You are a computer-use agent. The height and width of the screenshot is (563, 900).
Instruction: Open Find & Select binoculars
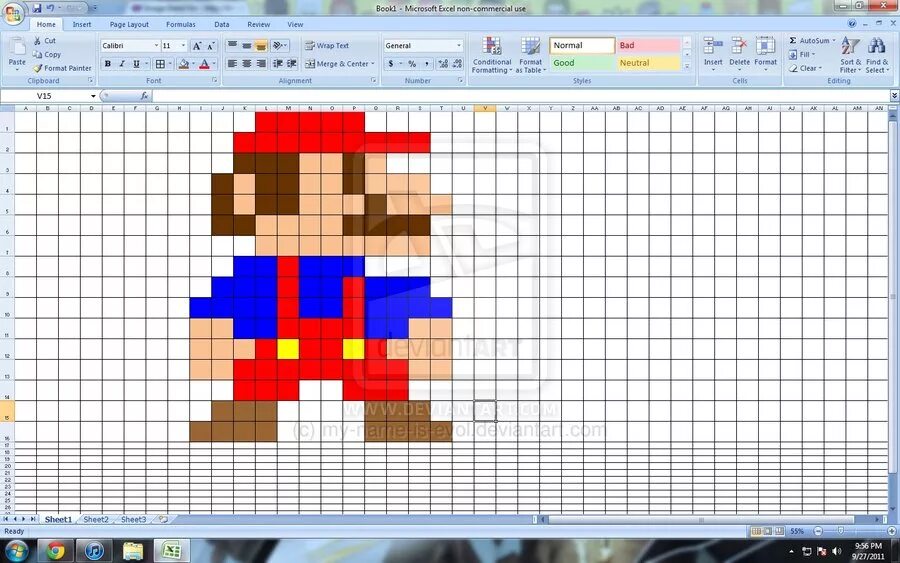coord(876,55)
